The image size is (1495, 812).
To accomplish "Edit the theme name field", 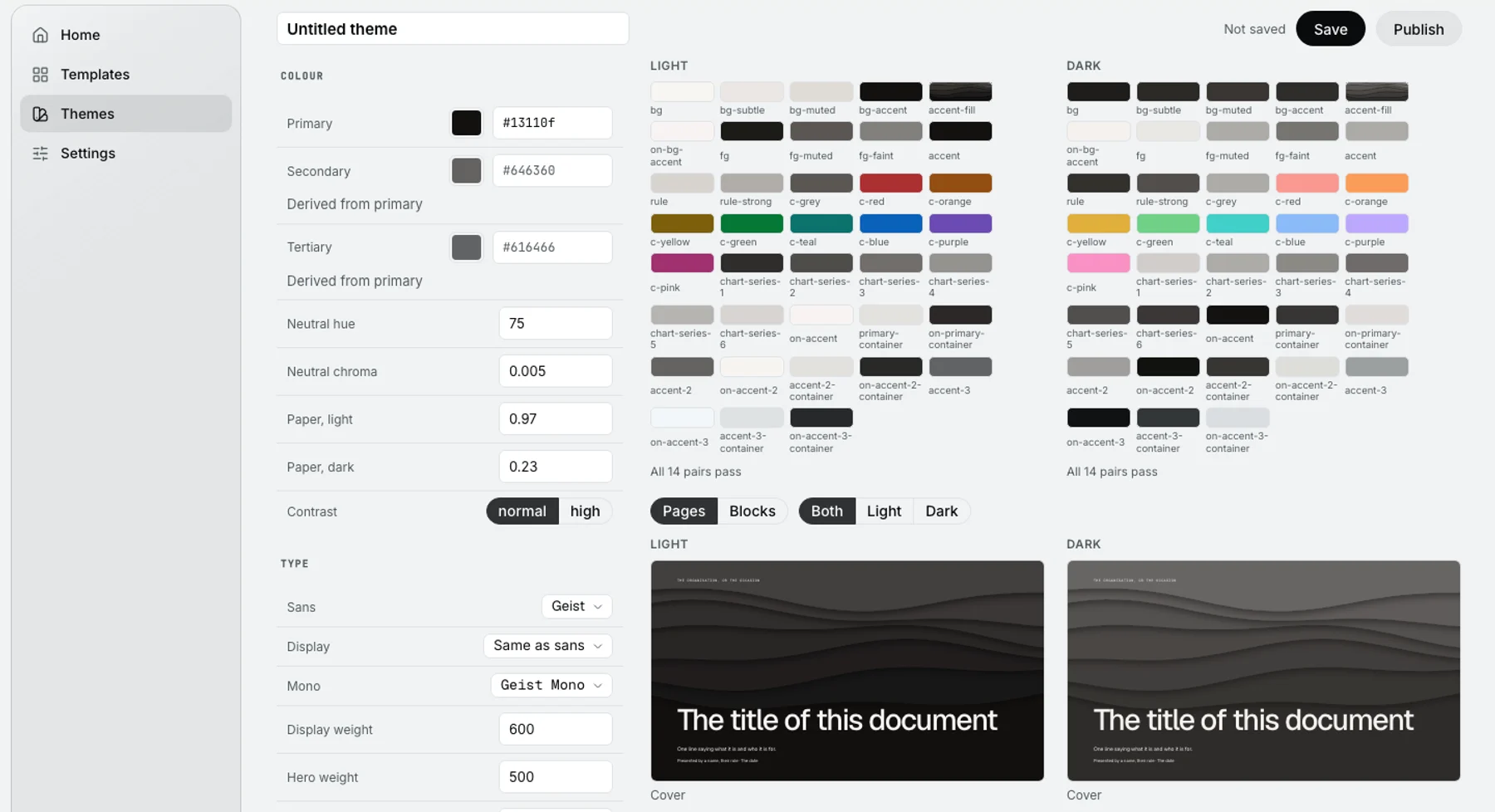I will (453, 29).
